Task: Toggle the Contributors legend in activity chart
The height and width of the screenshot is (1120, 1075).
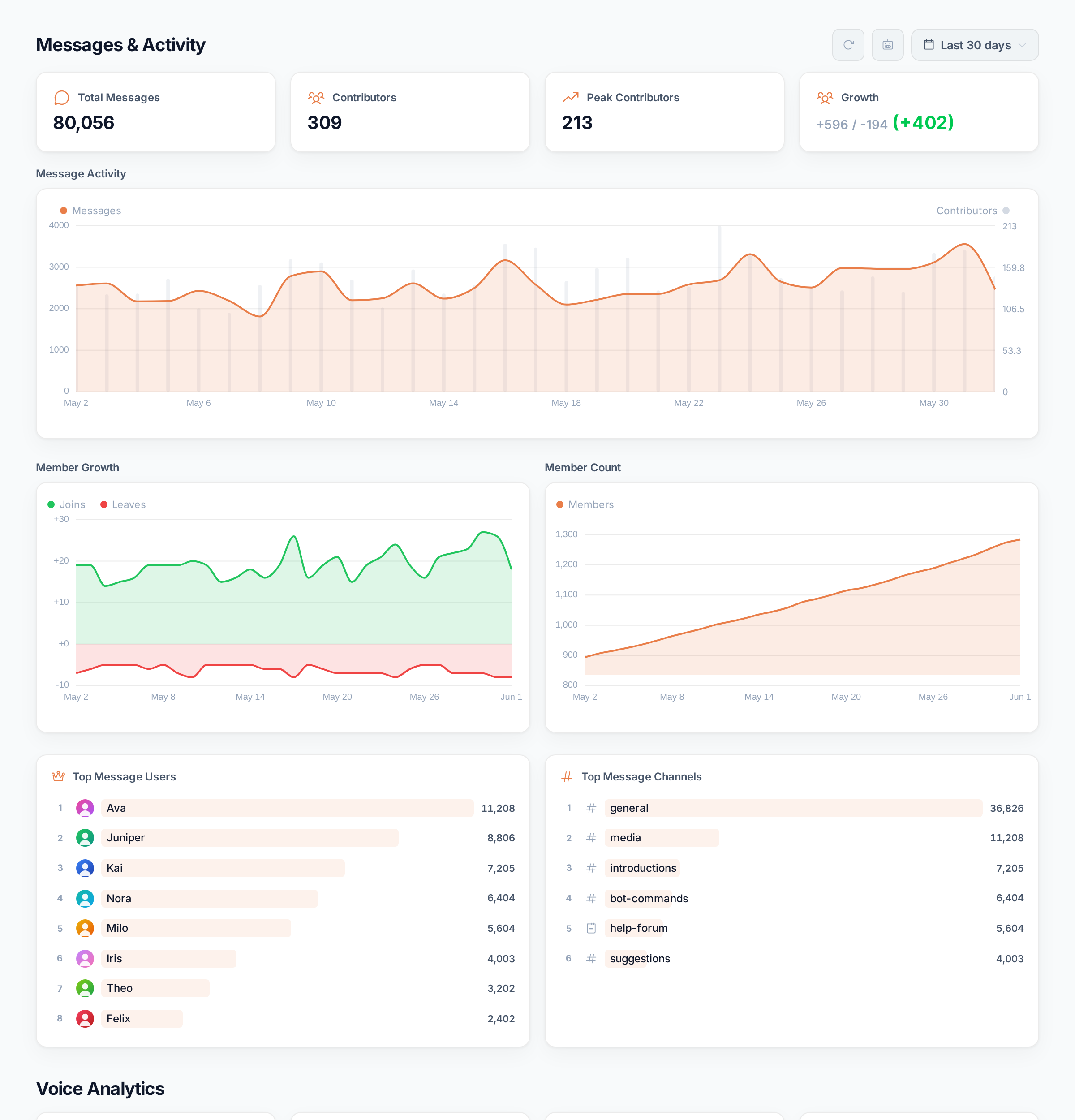Action: 973,211
